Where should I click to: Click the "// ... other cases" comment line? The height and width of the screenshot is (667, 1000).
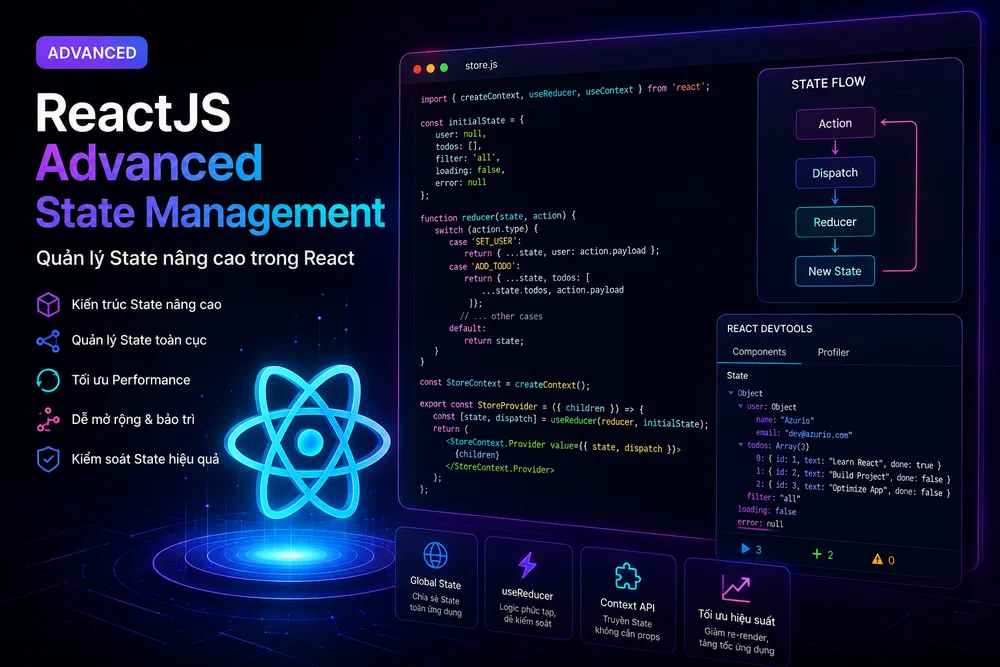pos(501,316)
